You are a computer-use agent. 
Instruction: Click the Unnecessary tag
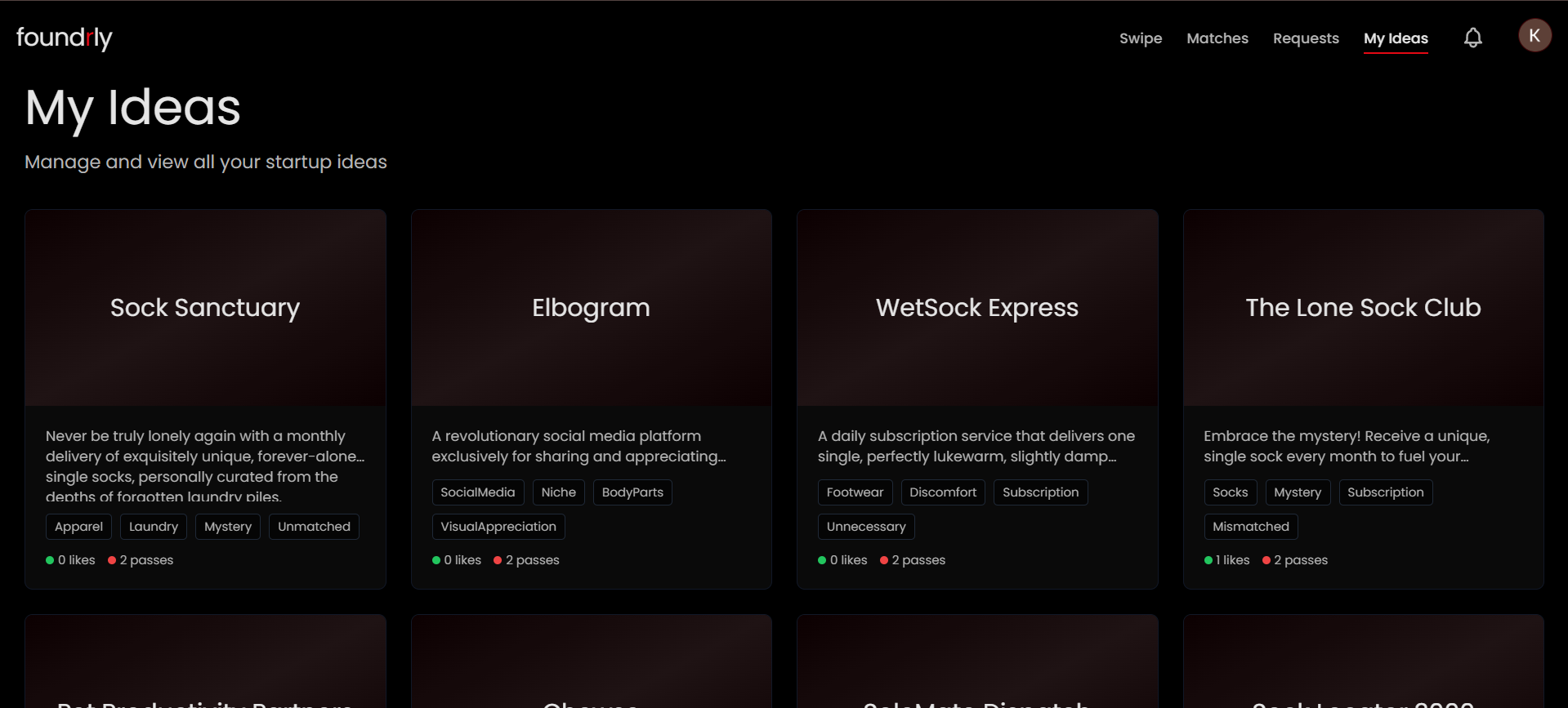(866, 527)
